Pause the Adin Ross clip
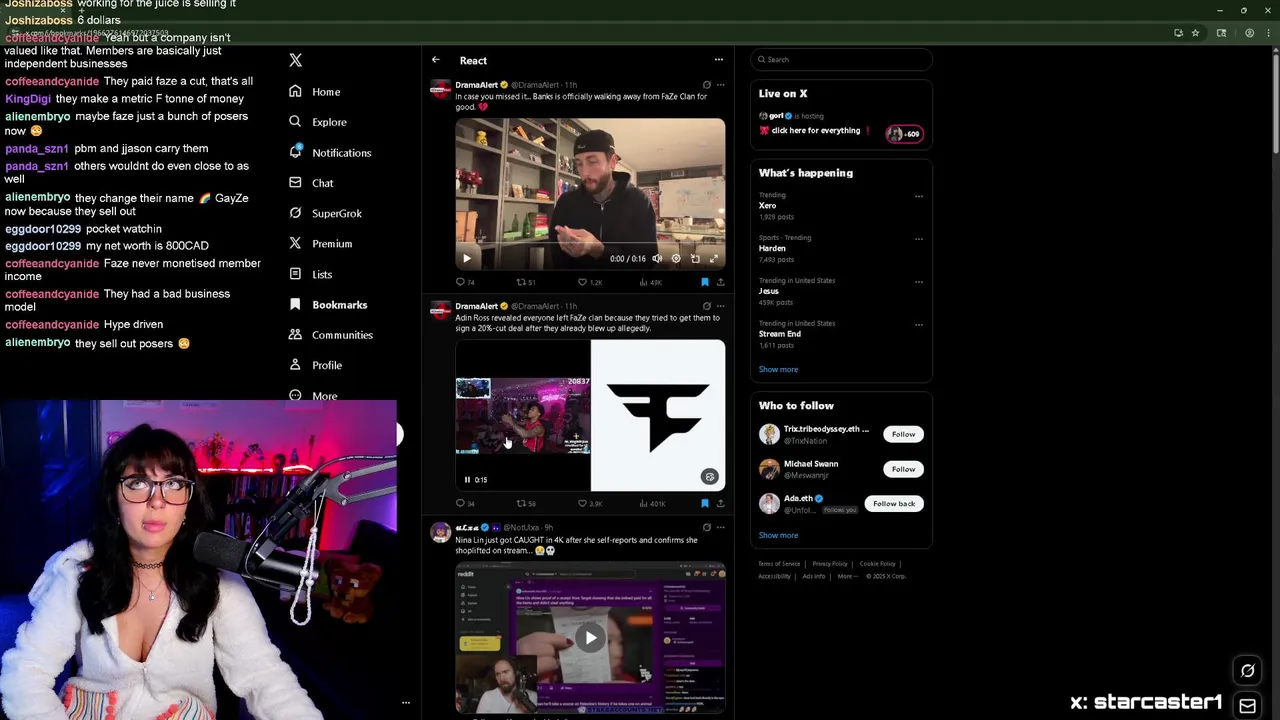 pyautogui.click(x=467, y=480)
